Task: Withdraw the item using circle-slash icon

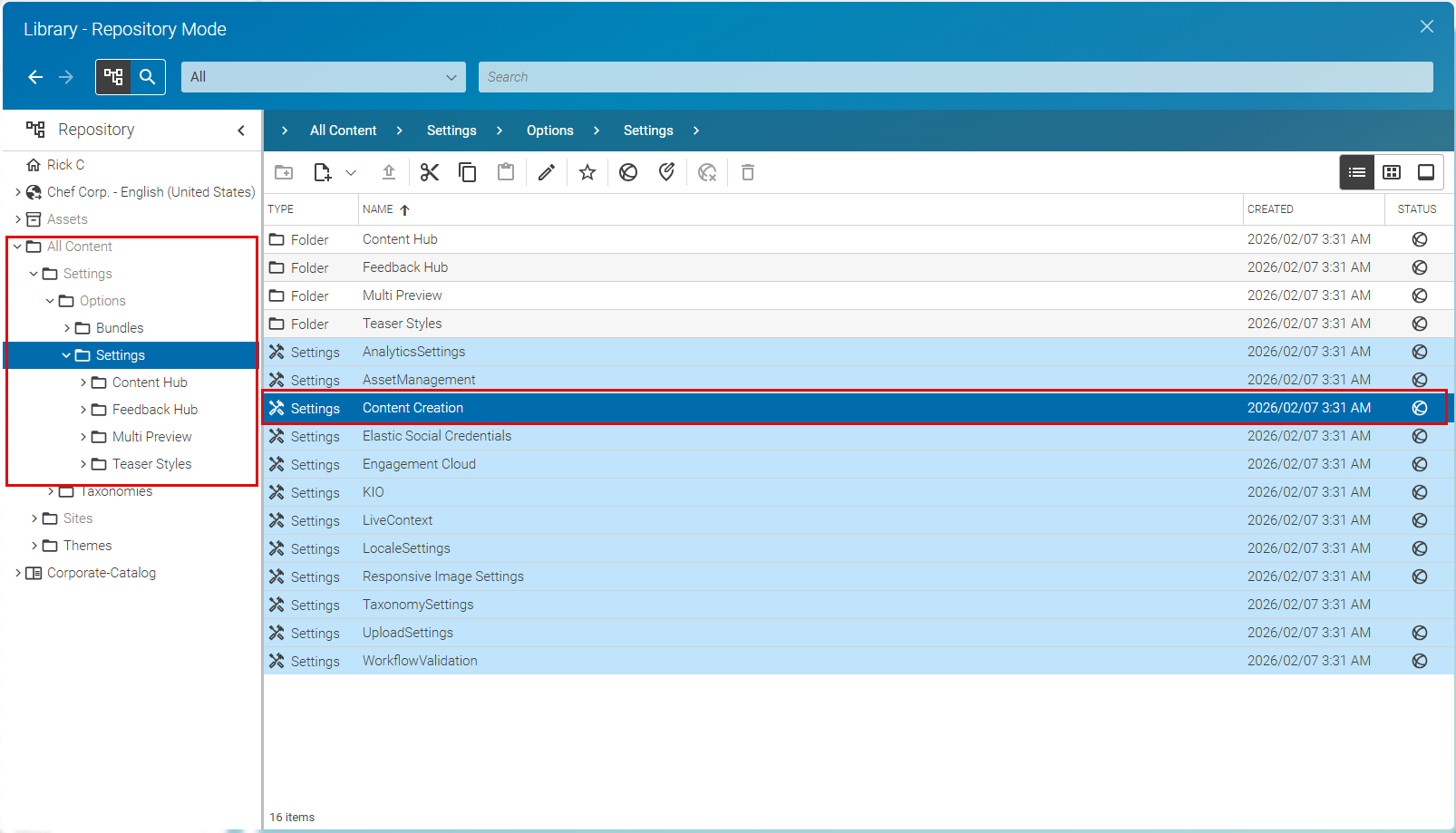Action: click(x=627, y=171)
